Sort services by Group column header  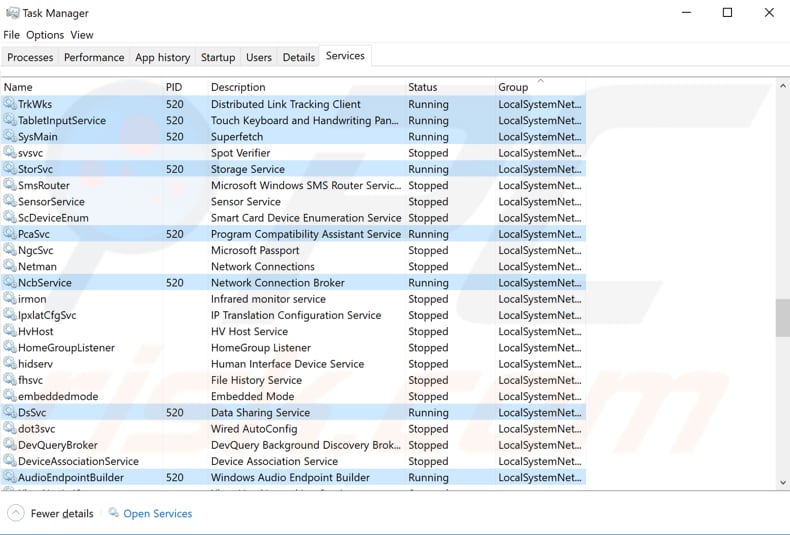(513, 87)
